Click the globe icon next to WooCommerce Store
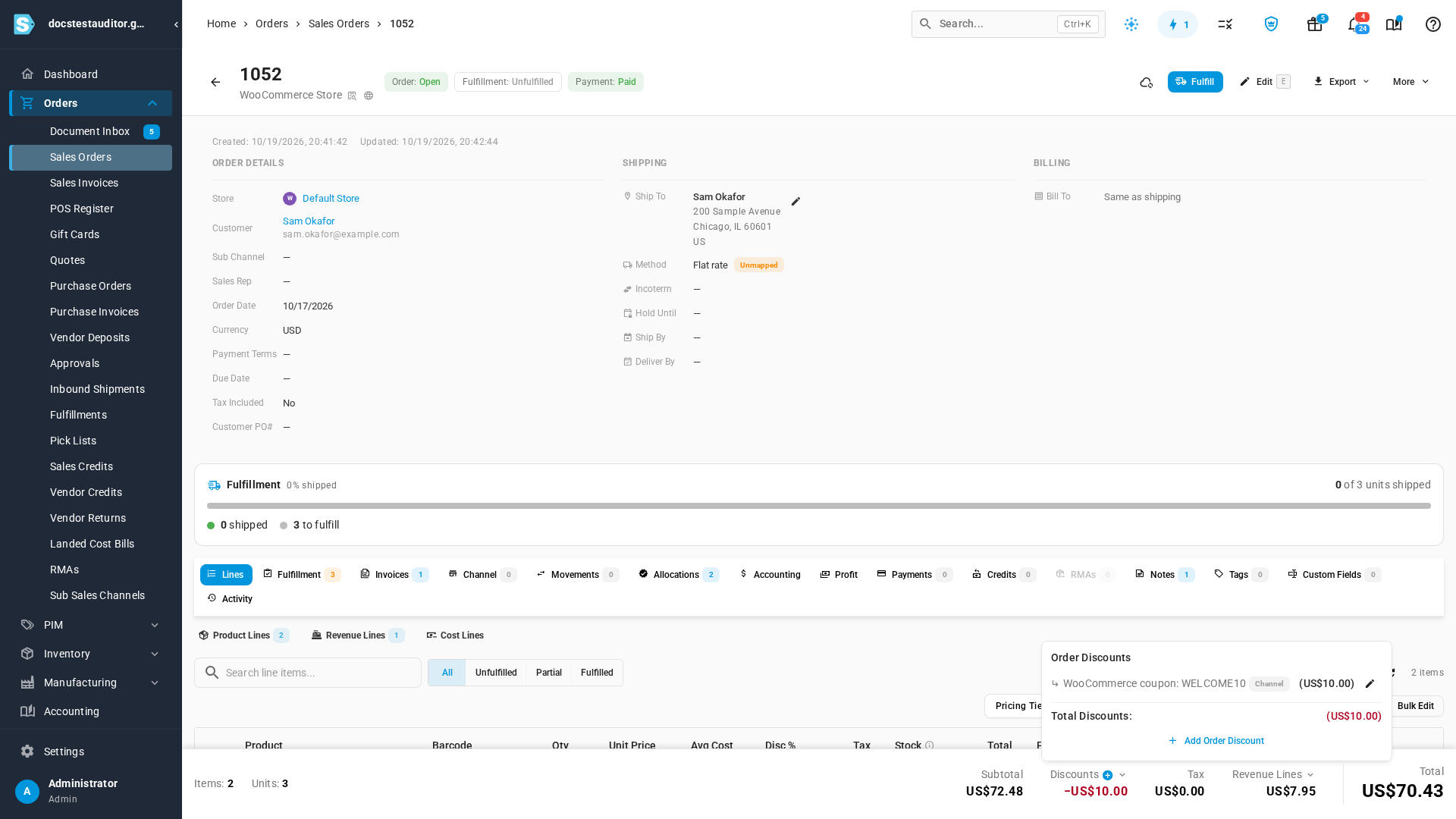The width and height of the screenshot is (1456, 819). 369,96
